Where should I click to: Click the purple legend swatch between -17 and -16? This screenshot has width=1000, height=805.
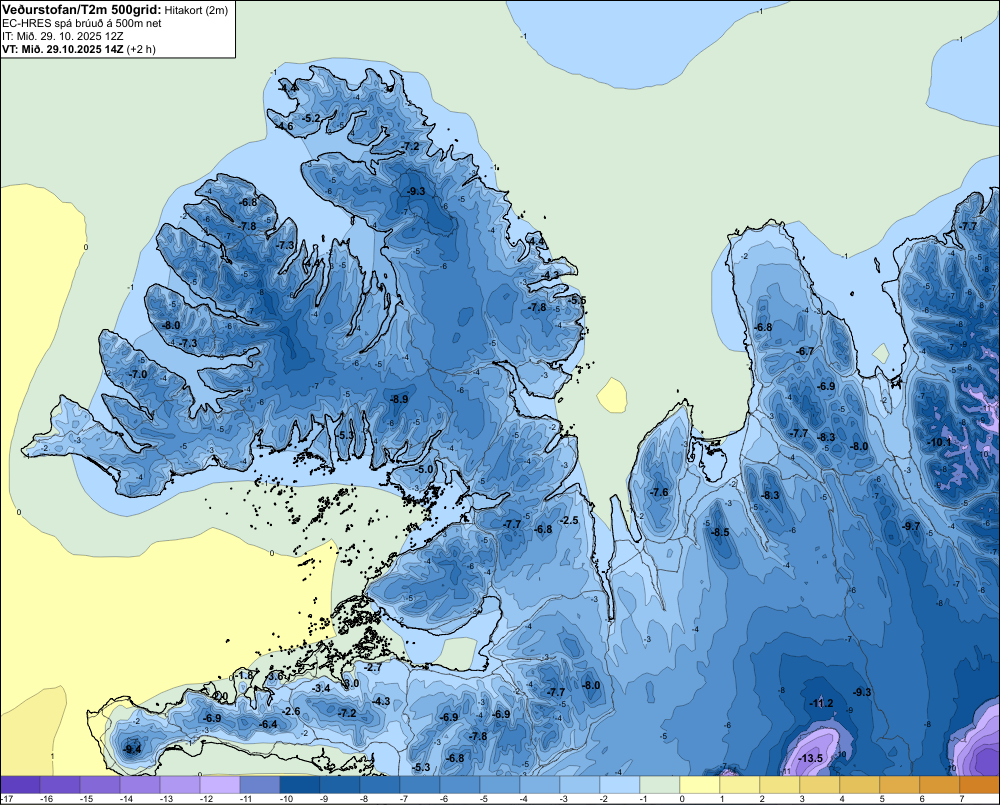coord(20,785)
